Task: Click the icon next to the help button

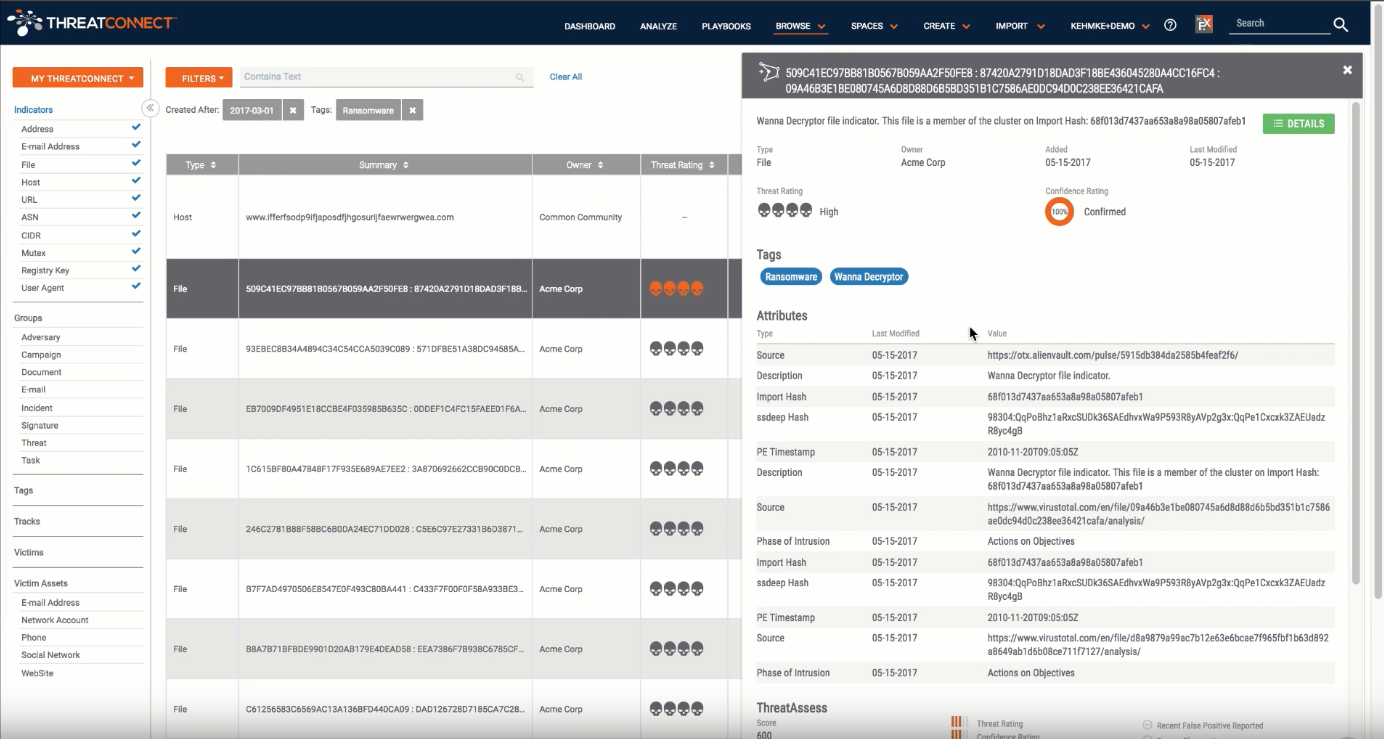Action: 1204,25
